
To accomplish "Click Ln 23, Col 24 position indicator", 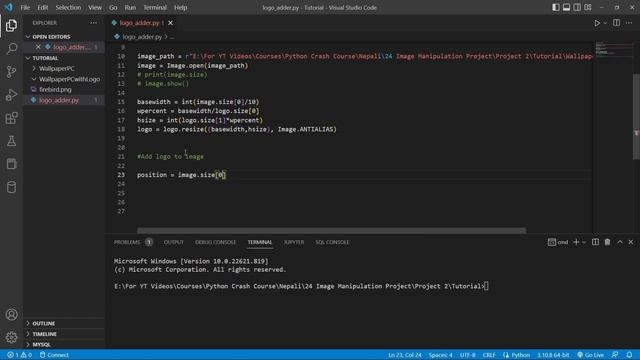I will [x=404, y=355].
